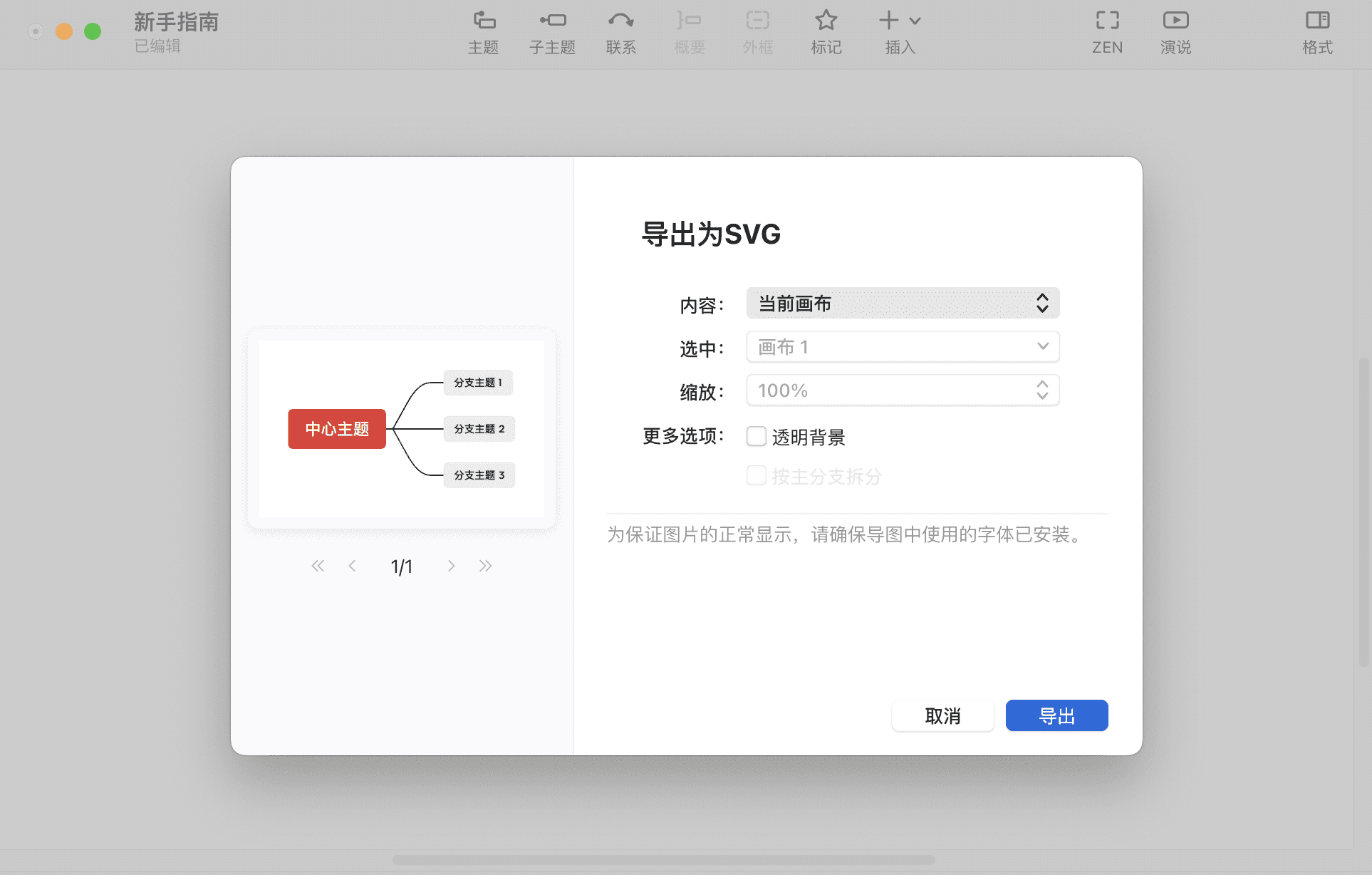Enable the 透明背景 checkbox
Image resolution: width=1372 pixels, height=875 pixels.
point(757,436)
